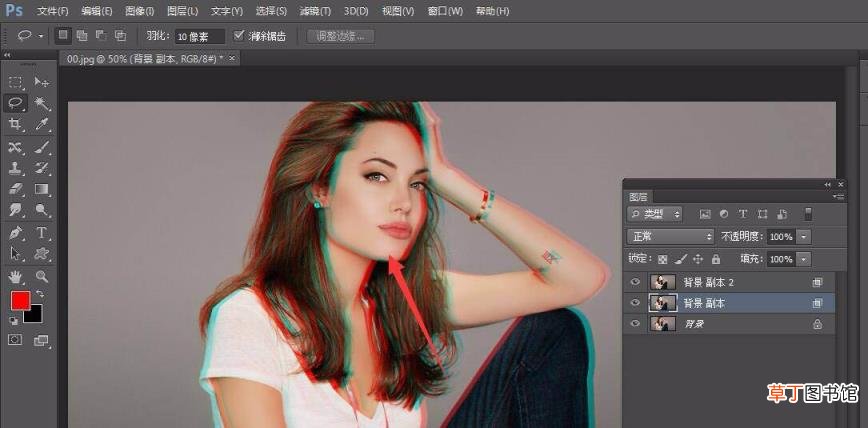This screenshot has width=868, height=428.
Task: Open the Layers panel options menu
Action: coord(839,197)
